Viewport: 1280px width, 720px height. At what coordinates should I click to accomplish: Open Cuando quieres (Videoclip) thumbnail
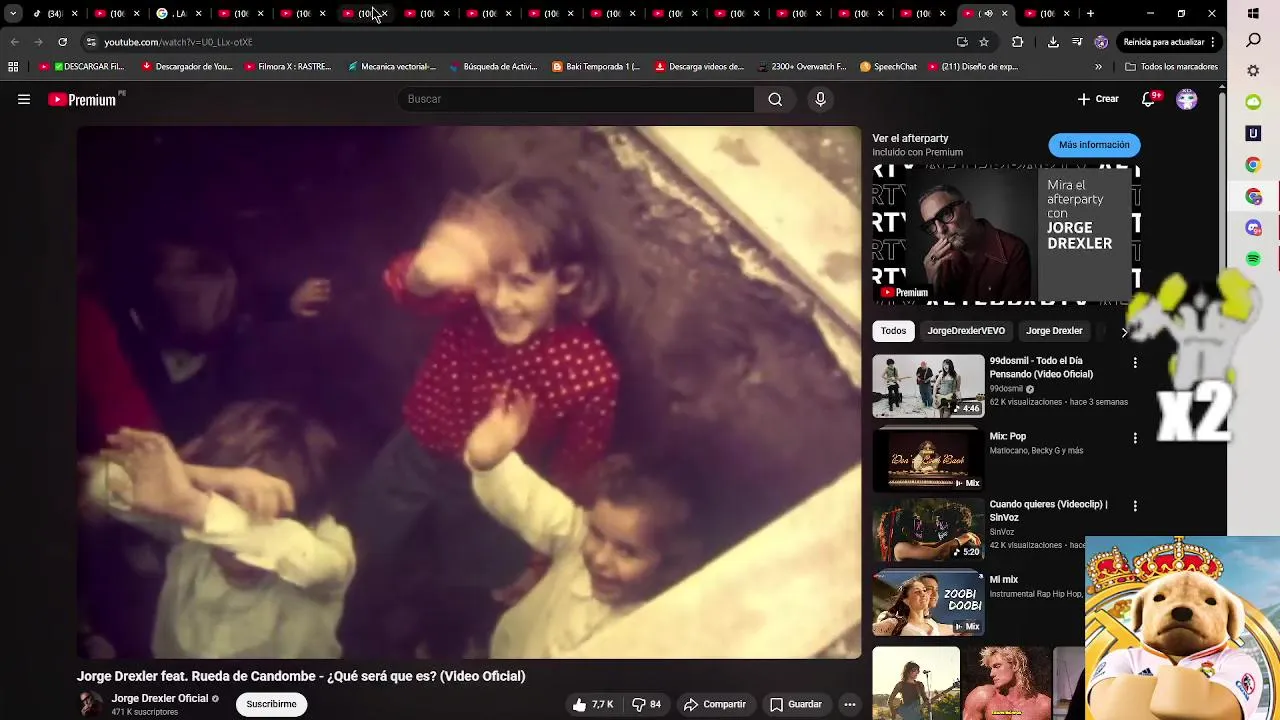pyautogui.click(x=928, y=530)
